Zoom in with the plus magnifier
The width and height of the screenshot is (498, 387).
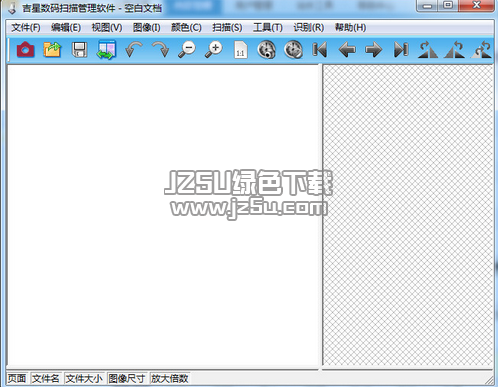point(214,50)
